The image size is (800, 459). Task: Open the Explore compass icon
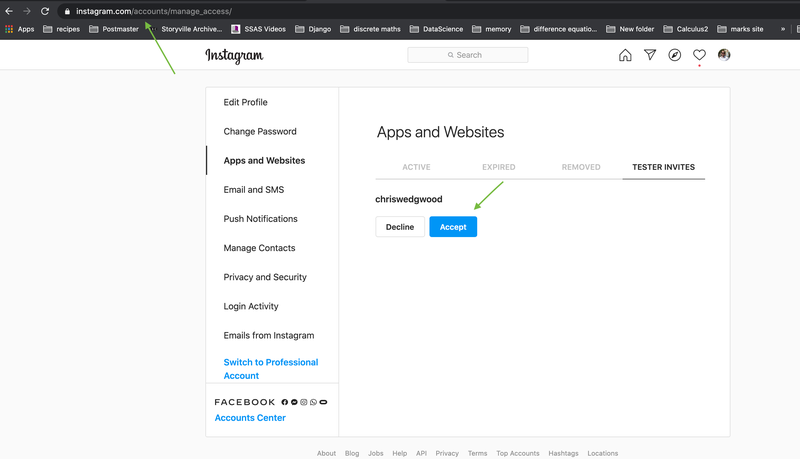click(674, 55)
